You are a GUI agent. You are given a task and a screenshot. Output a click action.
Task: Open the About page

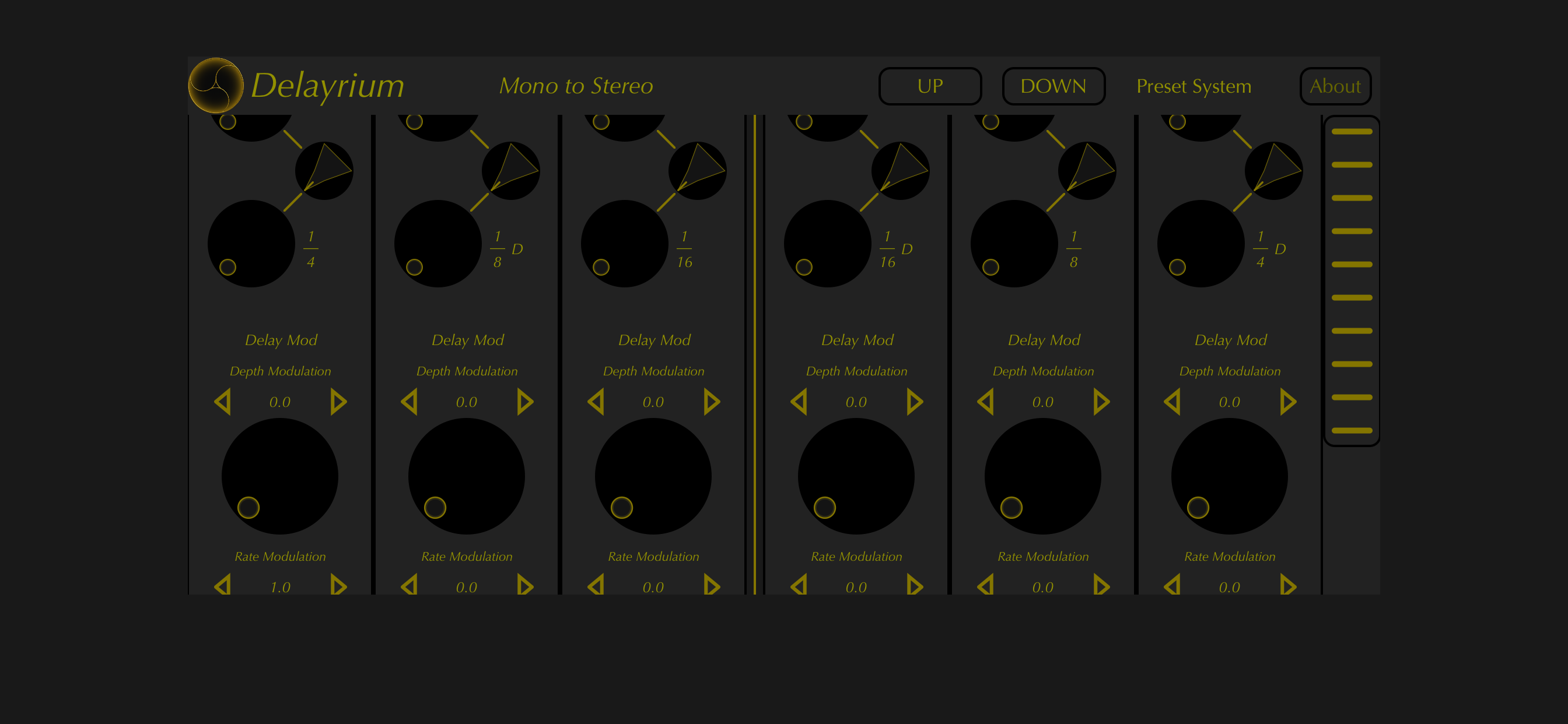[x=1334, y=86]
